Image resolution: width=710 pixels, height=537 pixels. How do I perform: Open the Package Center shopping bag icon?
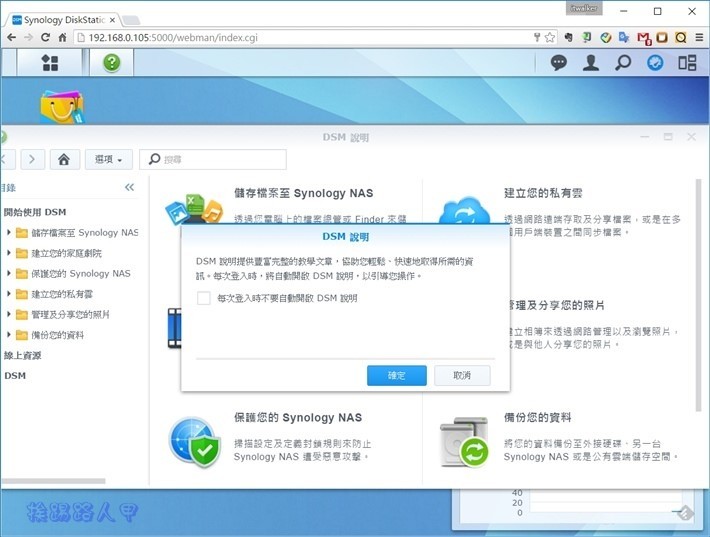[61, 106]
